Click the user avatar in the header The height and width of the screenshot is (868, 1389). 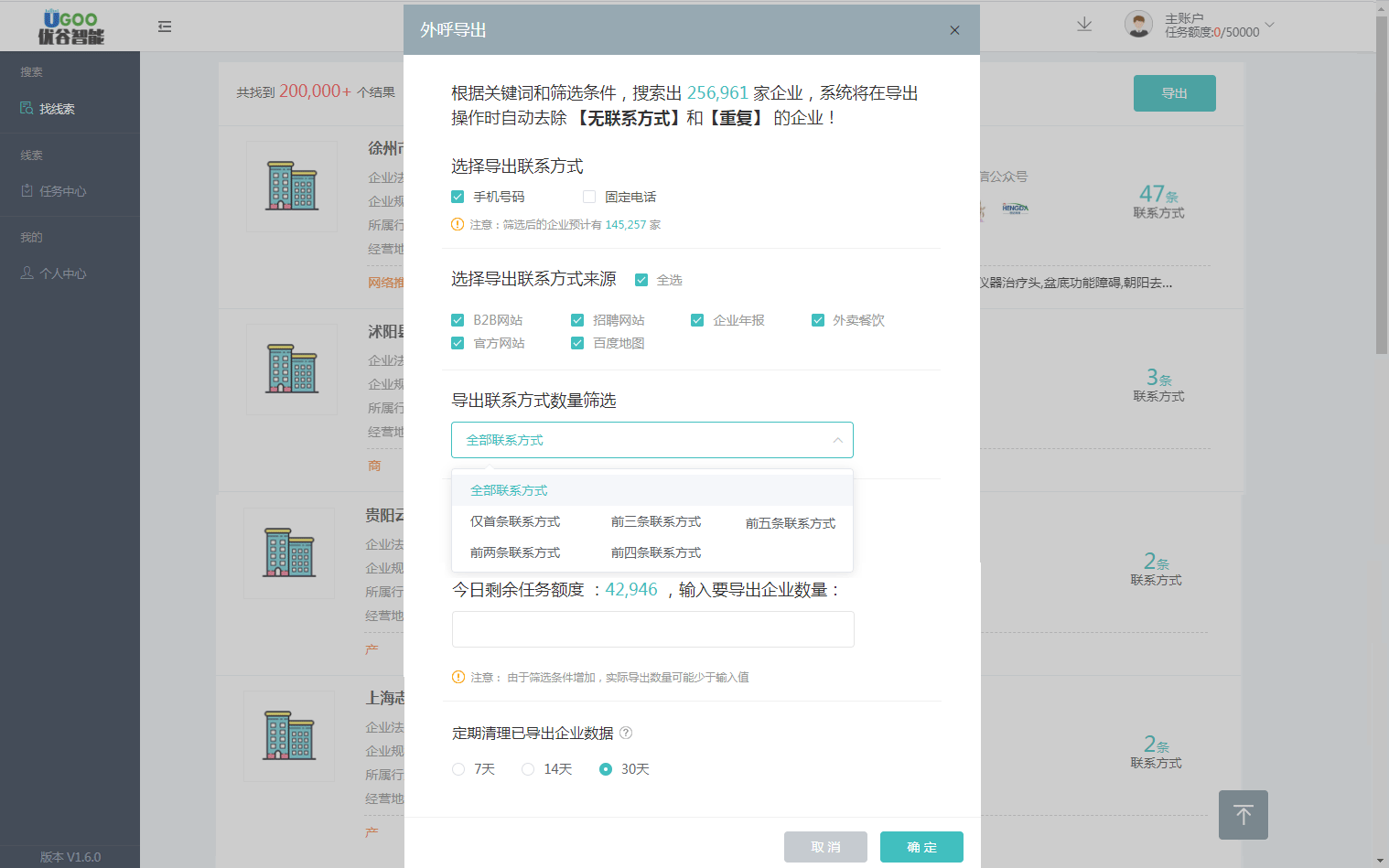click(1138, 25)
